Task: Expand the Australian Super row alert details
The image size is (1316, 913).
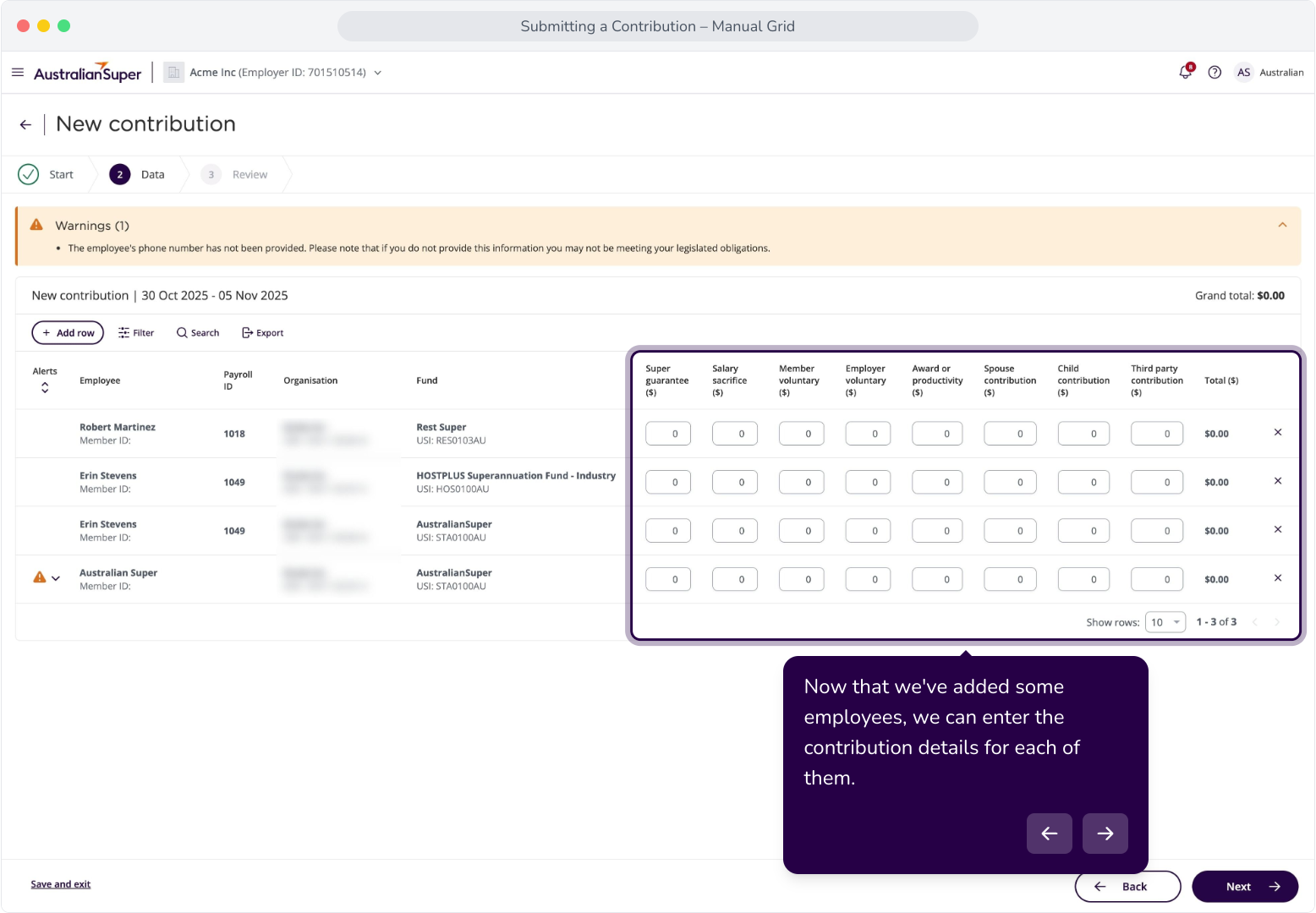Action: tap(56, 578)
